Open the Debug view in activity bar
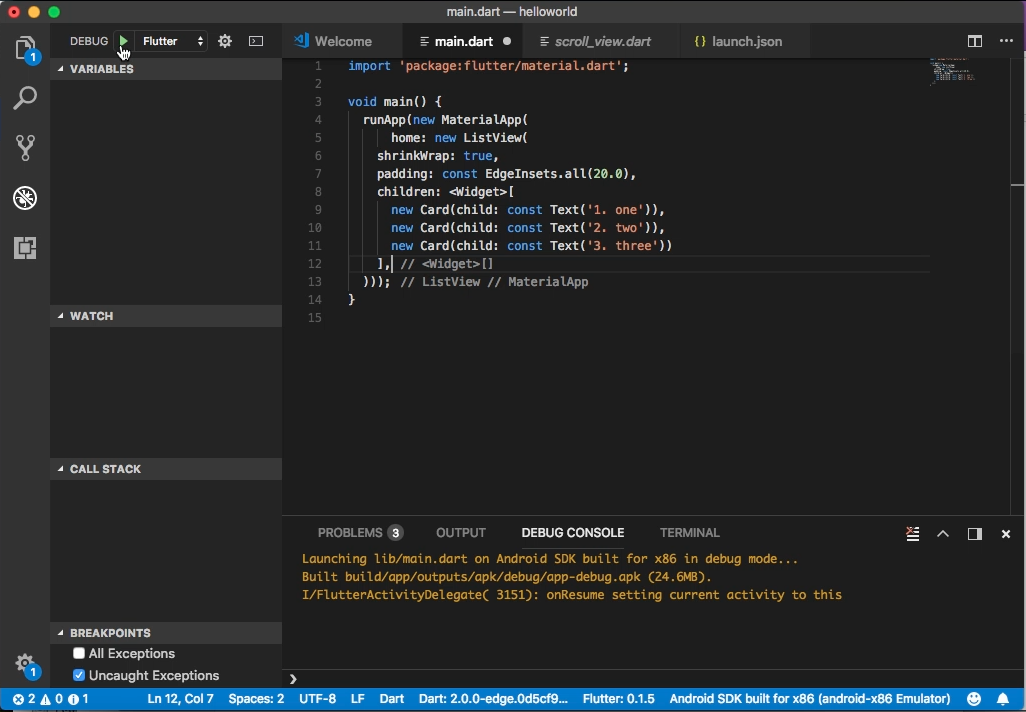 click(25, 198)
